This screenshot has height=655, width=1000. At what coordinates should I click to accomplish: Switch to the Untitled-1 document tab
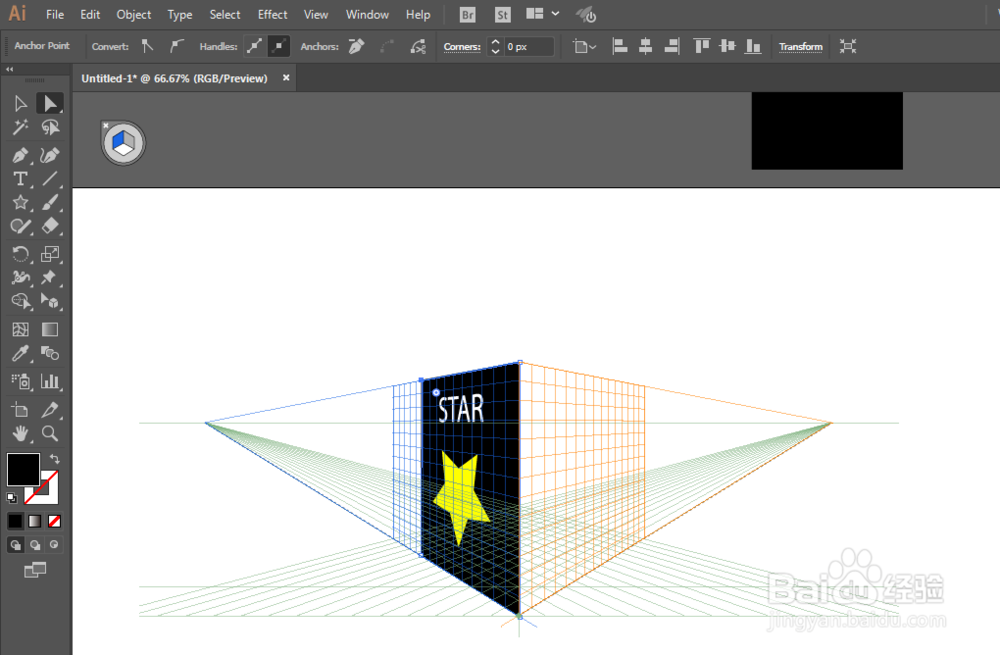[174, 78]
